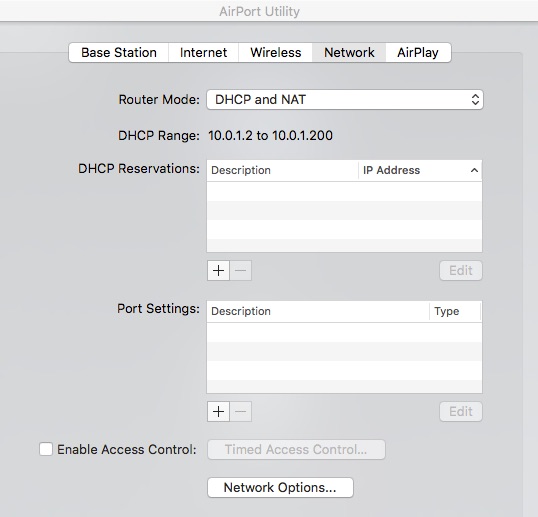Edit the selected port setting
538x517 pixels.
tap(461, 411)
